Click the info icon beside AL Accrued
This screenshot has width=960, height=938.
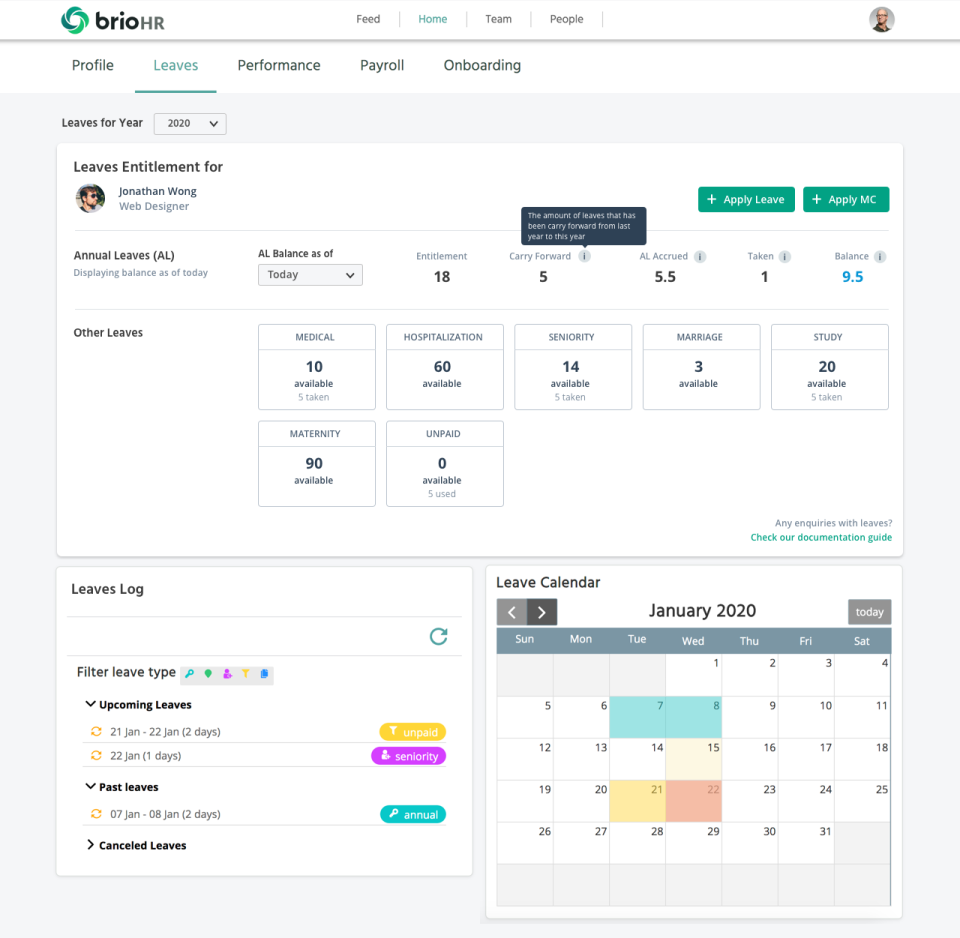pos(700,256)
